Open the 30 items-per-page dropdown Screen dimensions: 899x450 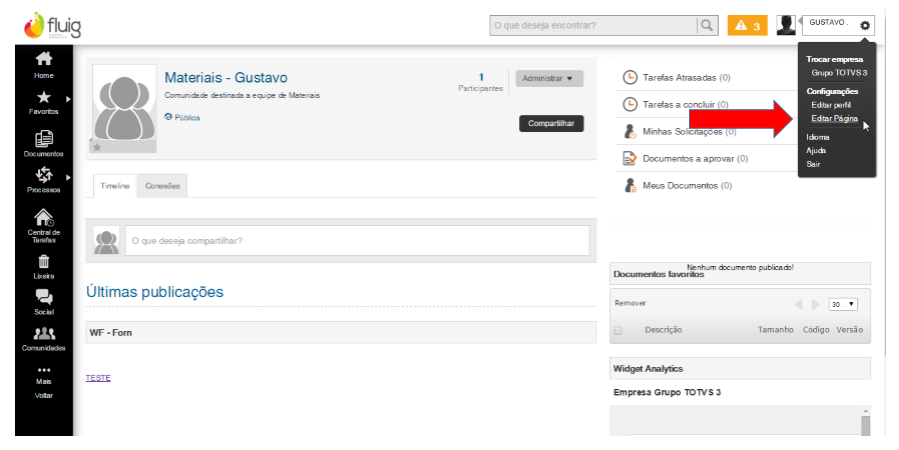[x=843, y=304]
